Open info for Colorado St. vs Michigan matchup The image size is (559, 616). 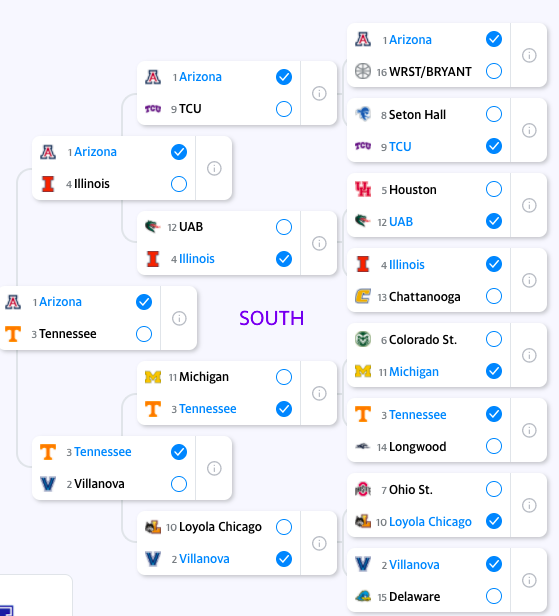[529, 355]
